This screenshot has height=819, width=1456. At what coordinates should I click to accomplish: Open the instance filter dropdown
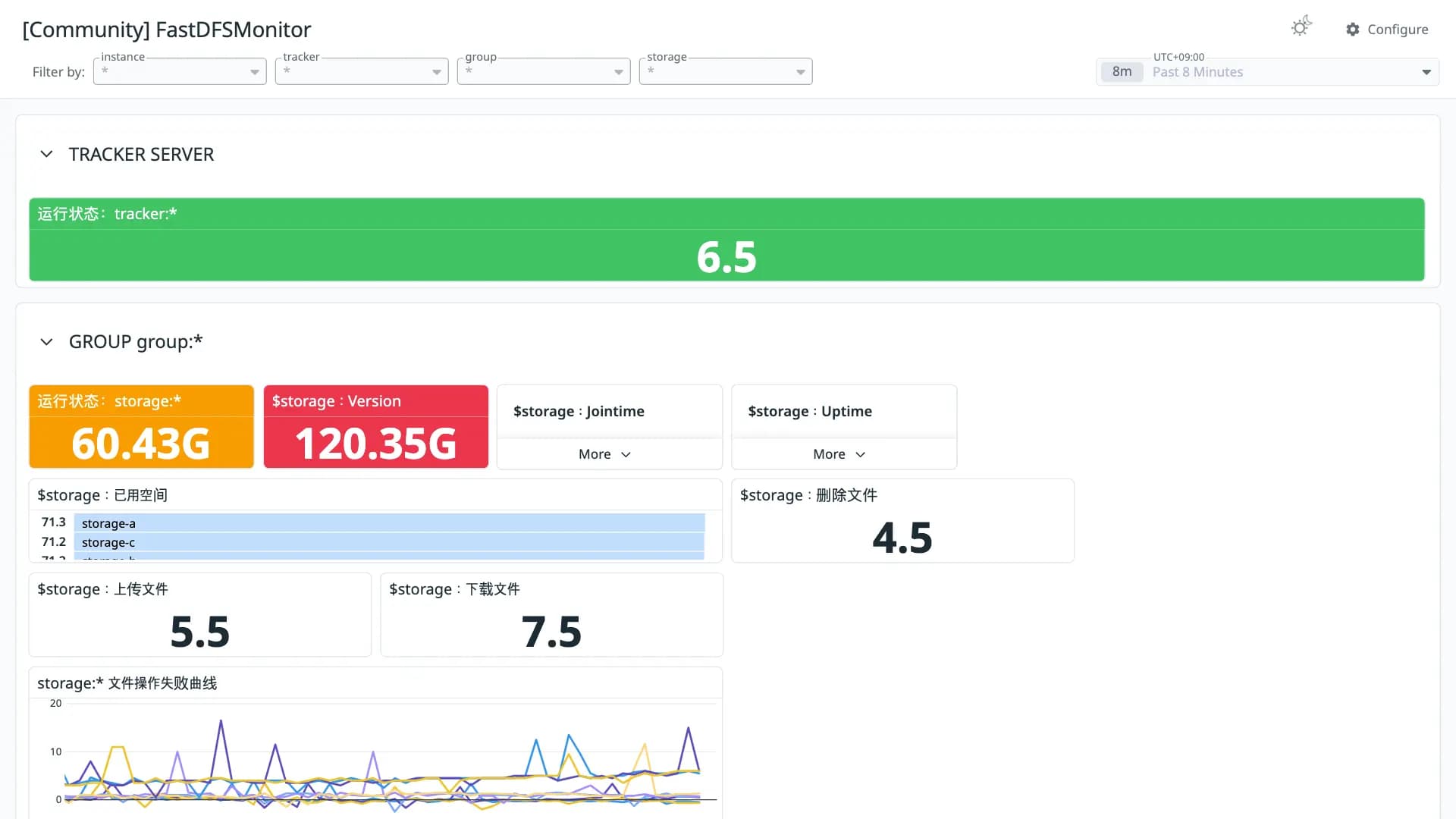[180, 71]
